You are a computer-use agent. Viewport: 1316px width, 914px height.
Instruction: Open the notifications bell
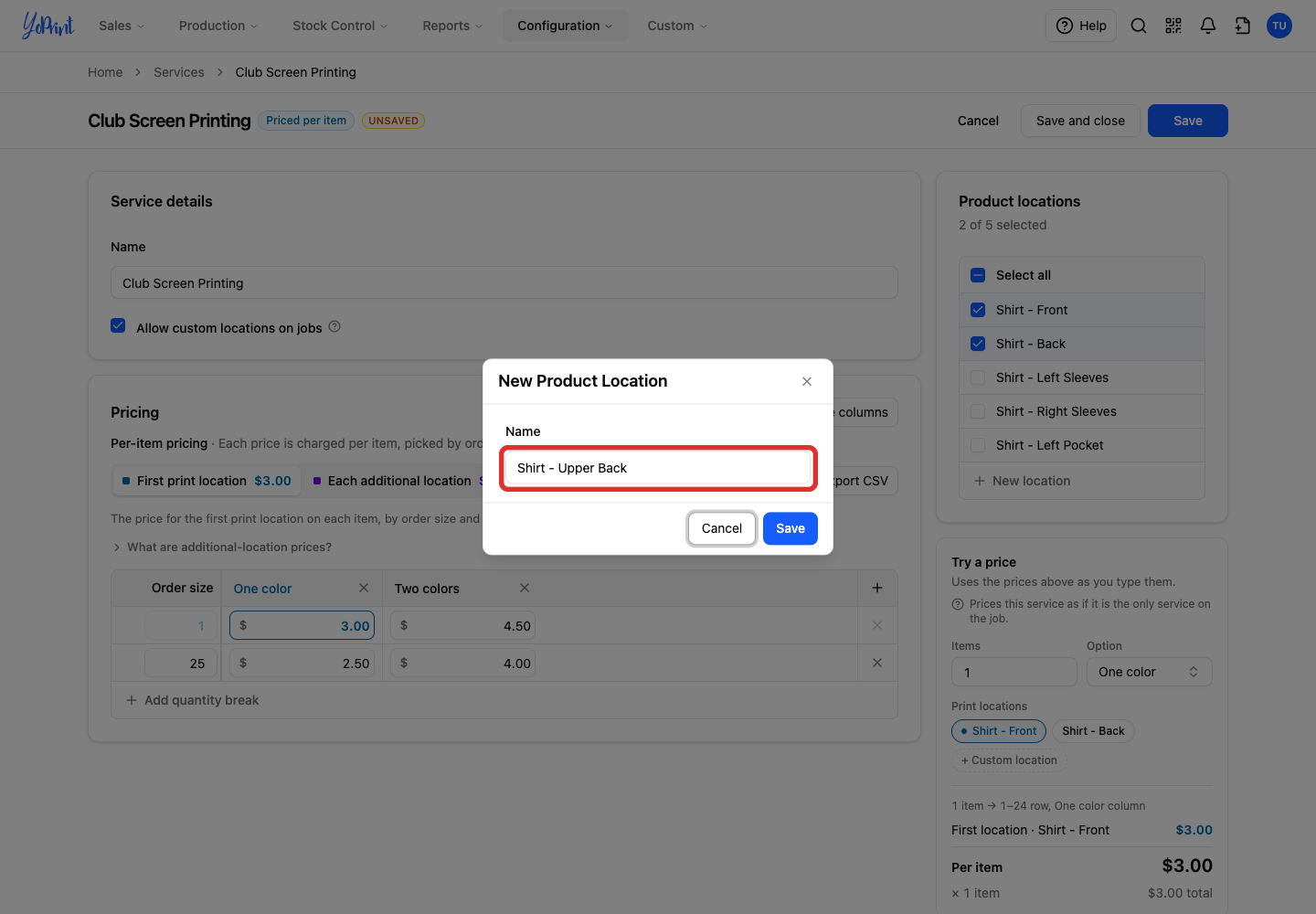[1208, 26]
